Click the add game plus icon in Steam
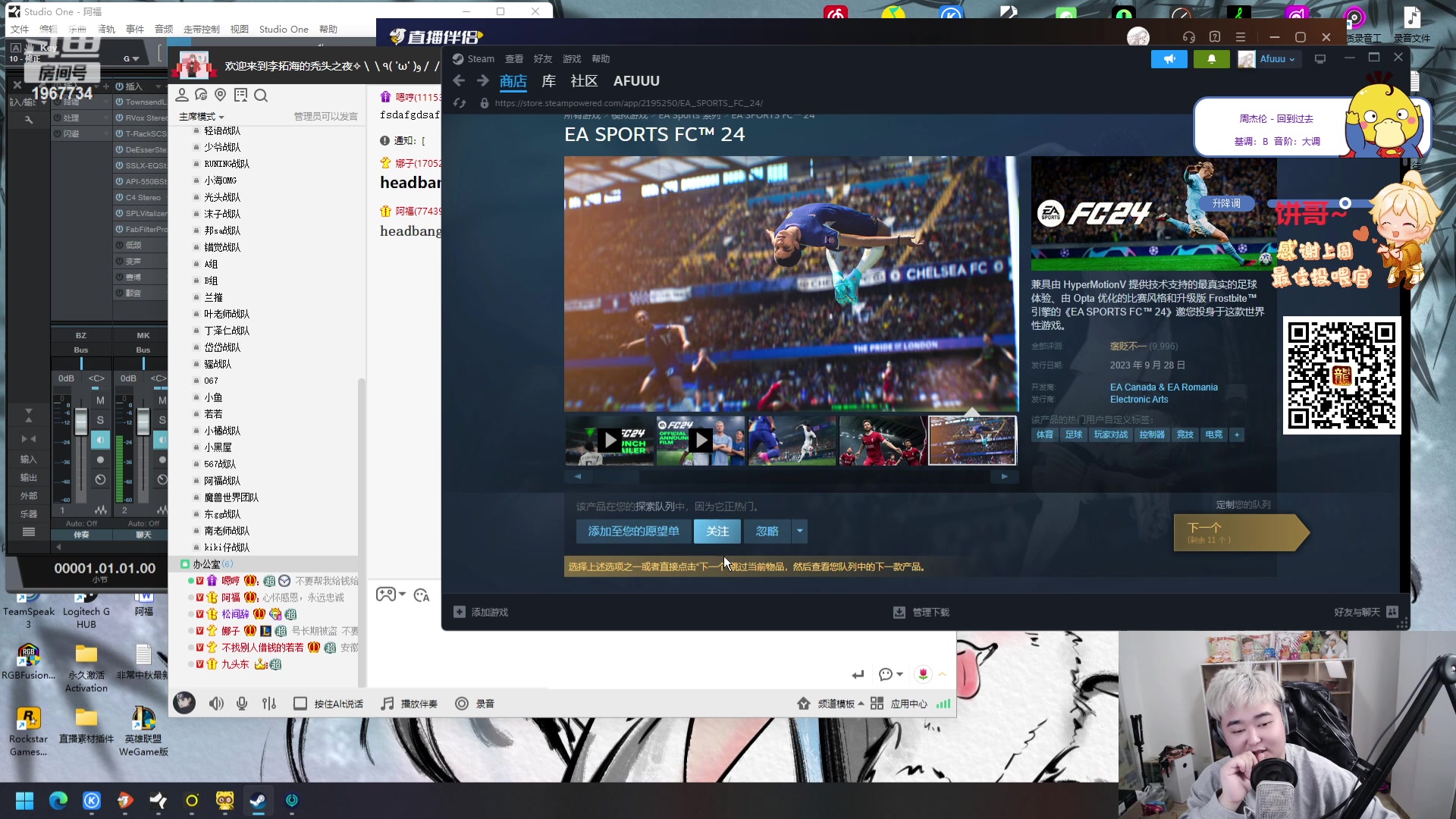This screenshot has height=819, width=1456. coord(460,612)
